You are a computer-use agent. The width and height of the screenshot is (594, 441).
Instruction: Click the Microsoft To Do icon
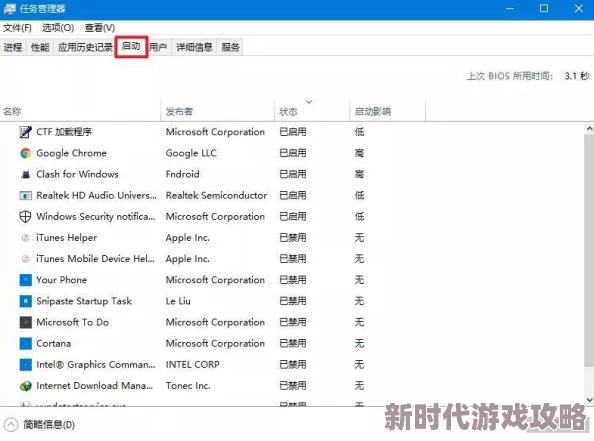click(25, 322)
